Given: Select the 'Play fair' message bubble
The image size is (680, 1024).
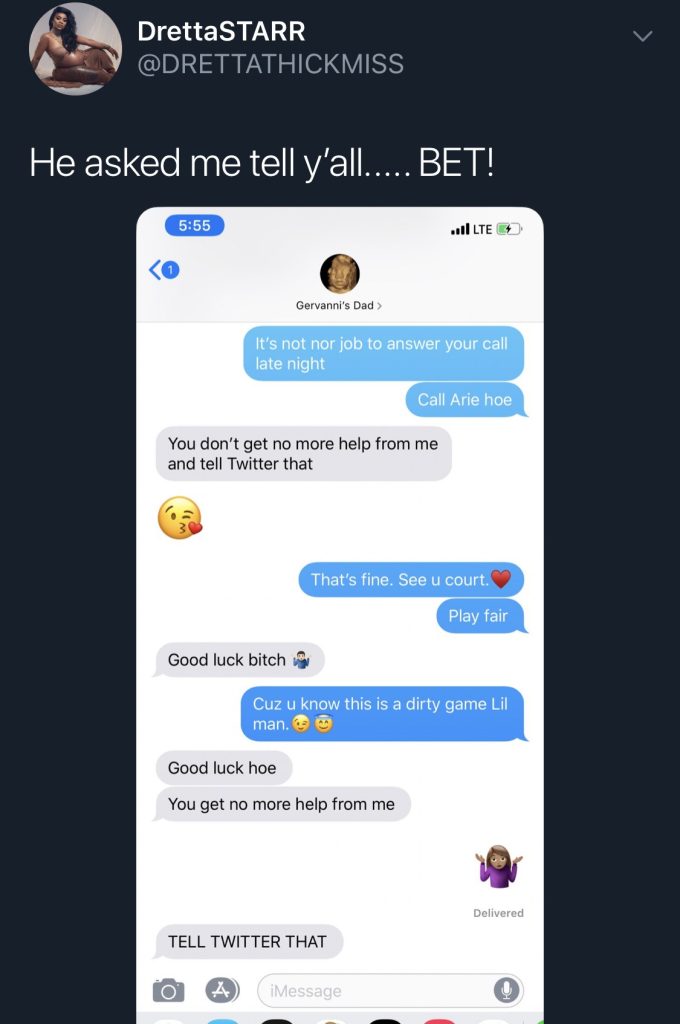Looking at the screenshot, I should (481, 616).
